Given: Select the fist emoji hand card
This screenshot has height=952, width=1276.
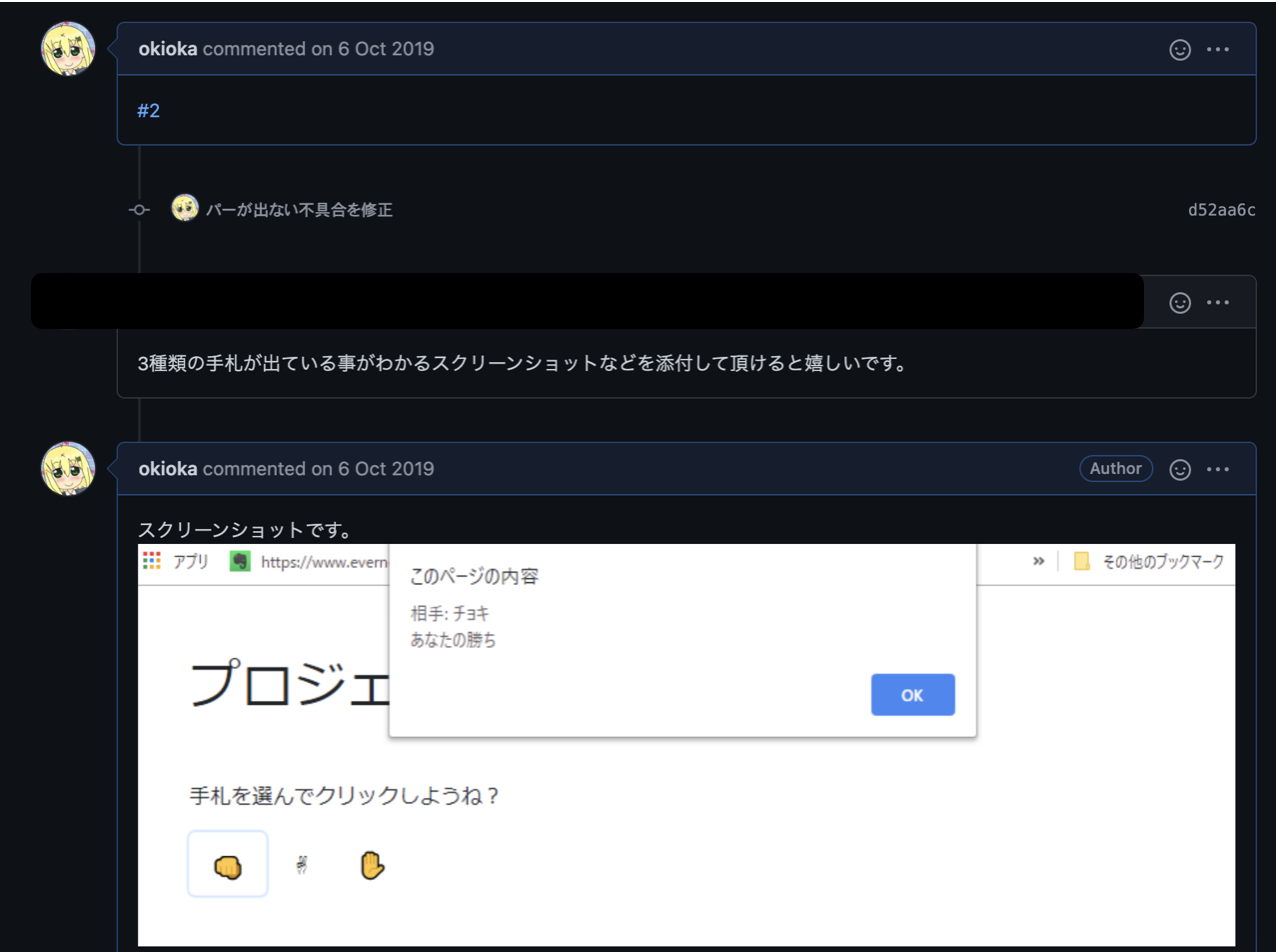Looking at the screenshot, I should pos(227,864).
